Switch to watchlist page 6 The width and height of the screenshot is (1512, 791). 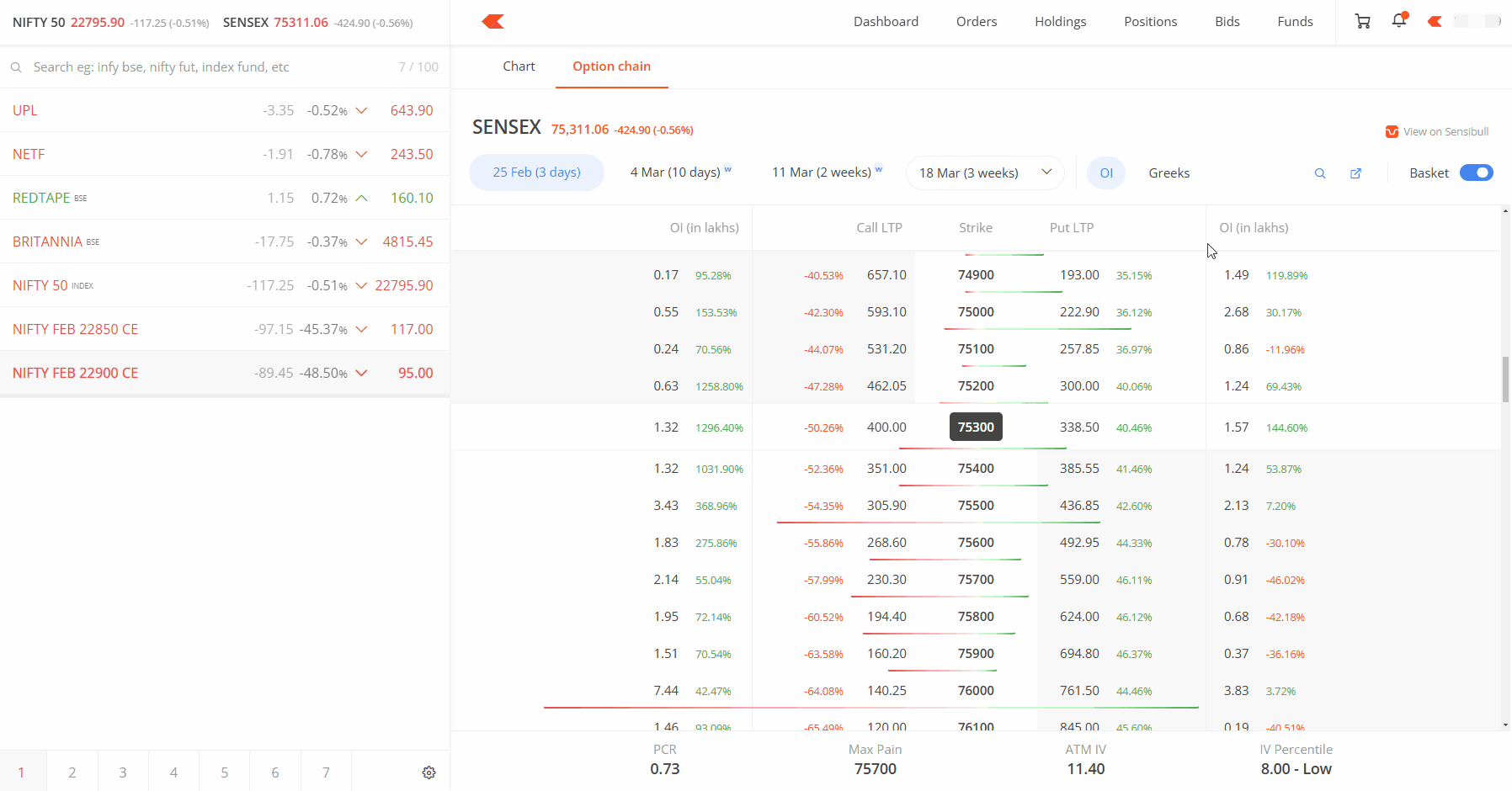tap(275, 772)
